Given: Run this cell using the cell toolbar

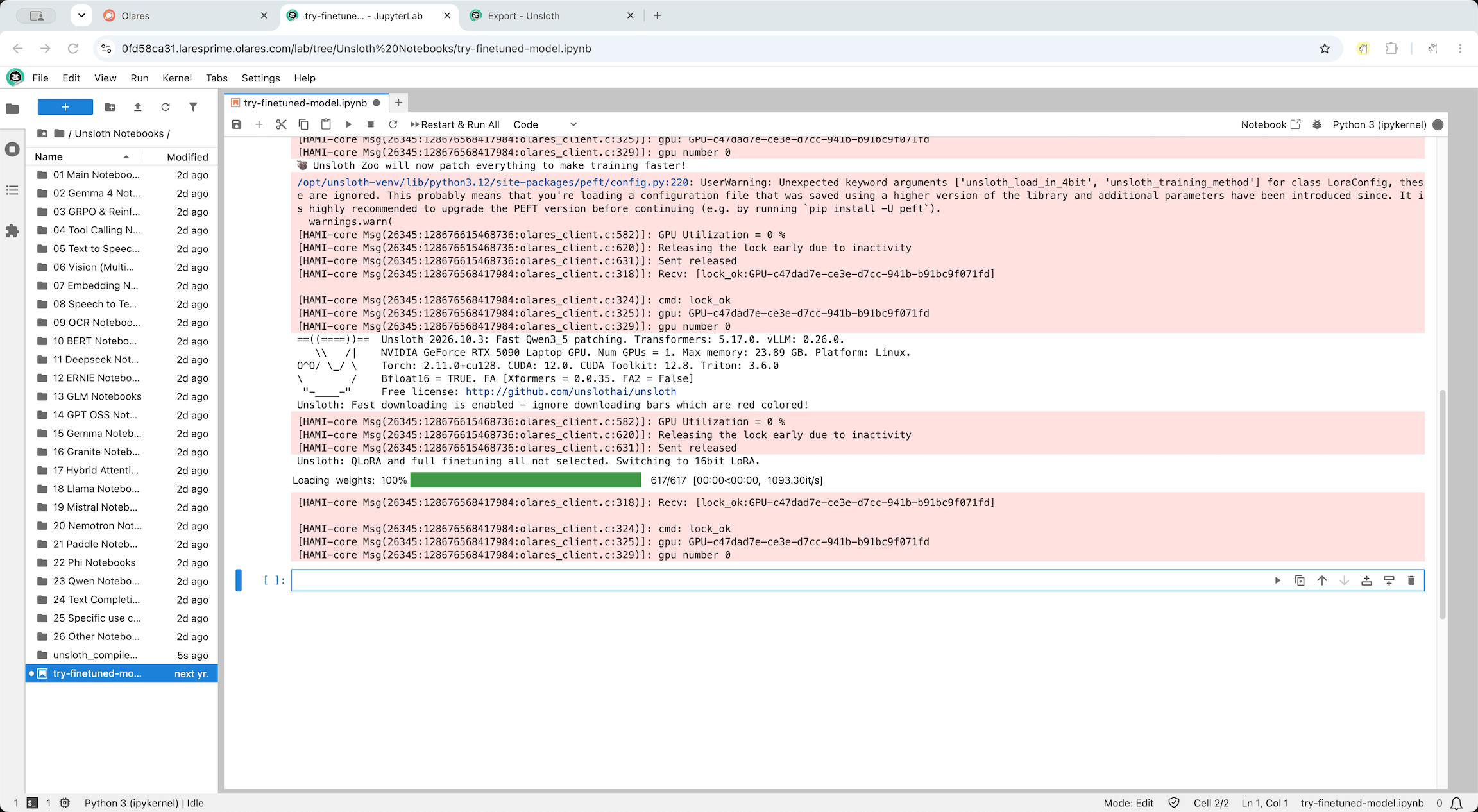Looking at the screenshot, I should coord(1278,580).
